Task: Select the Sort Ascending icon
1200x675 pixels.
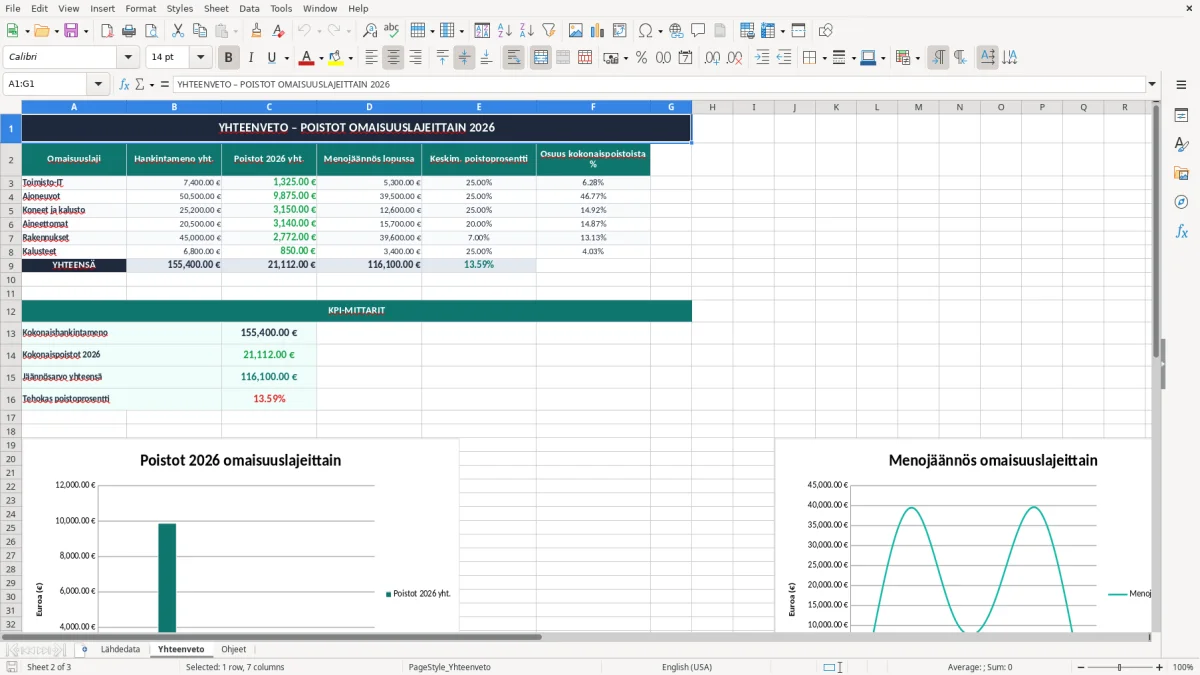Action: pos(504,31)
